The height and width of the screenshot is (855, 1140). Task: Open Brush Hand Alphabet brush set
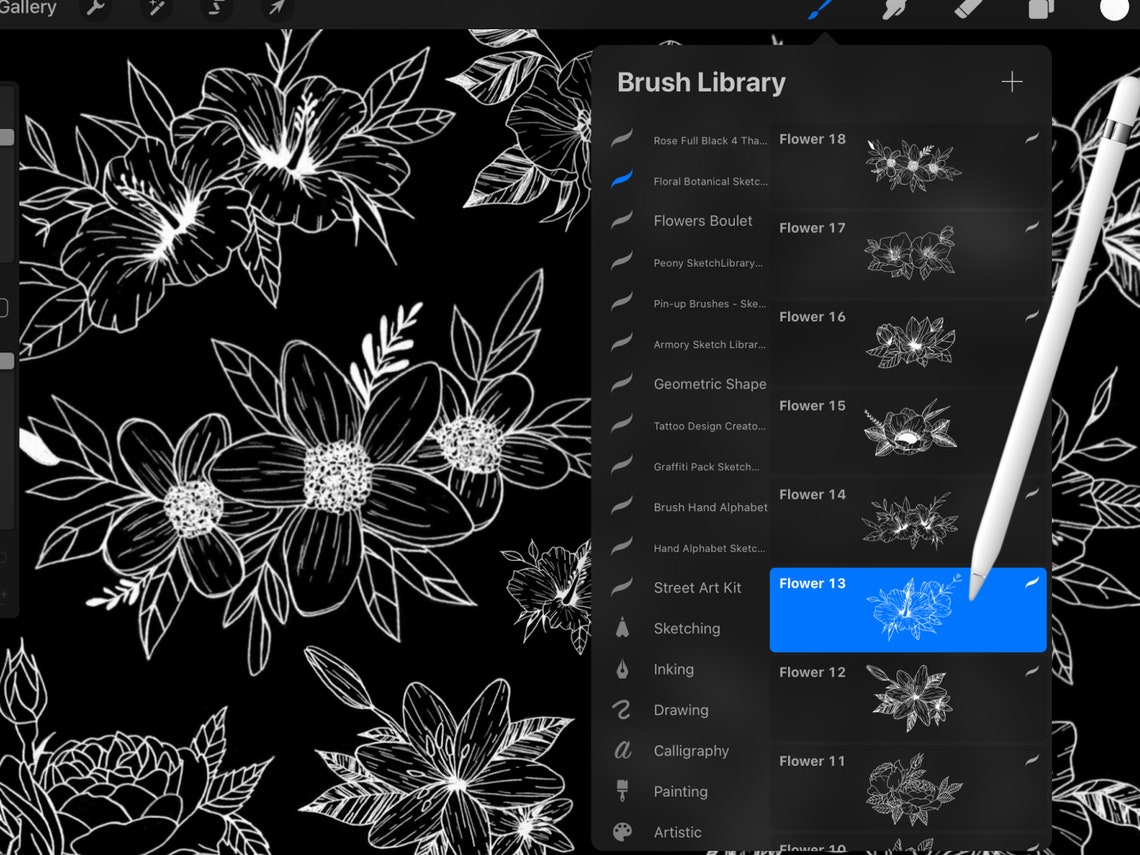pos(689,507)
